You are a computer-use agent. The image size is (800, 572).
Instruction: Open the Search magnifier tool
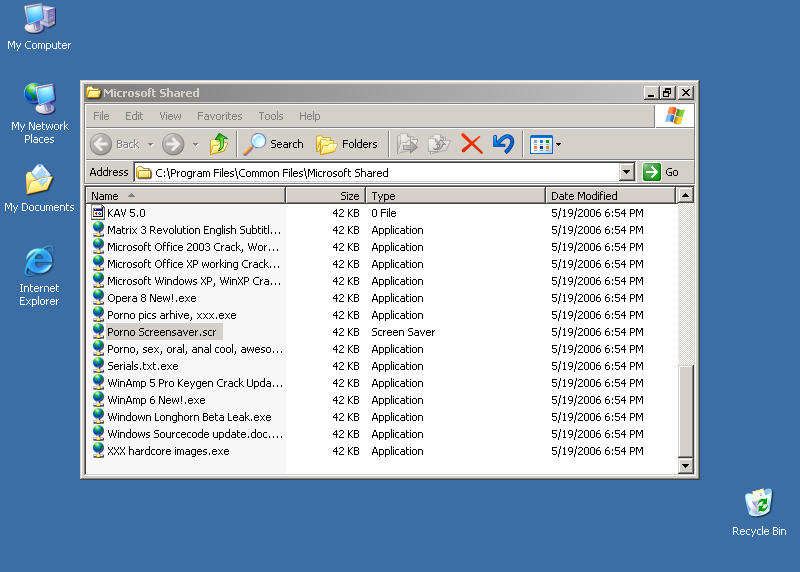(x=273, y=144)
